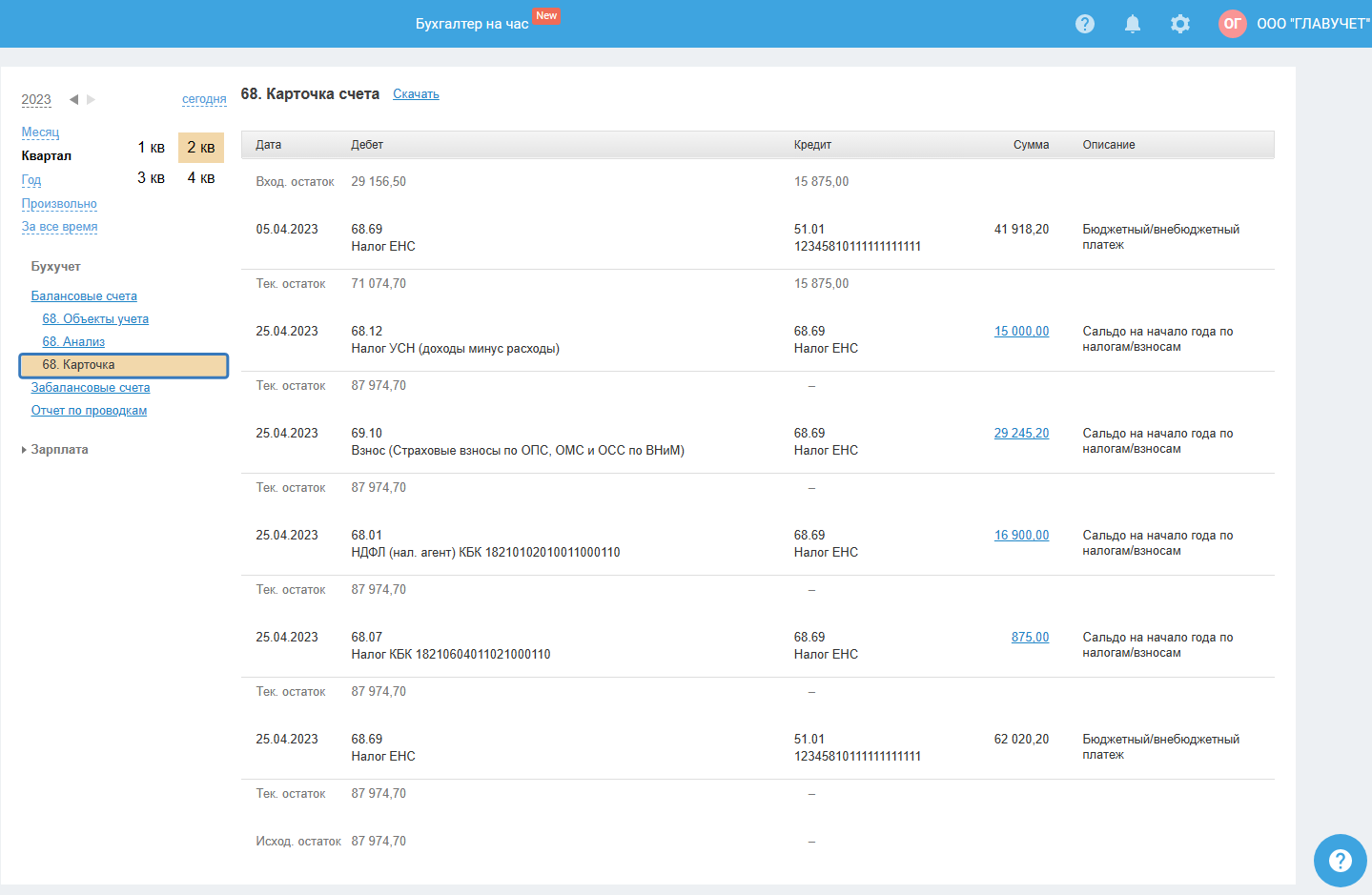Select period type Год
This screenshot has width=1372, height=895.
pos(31,180)
